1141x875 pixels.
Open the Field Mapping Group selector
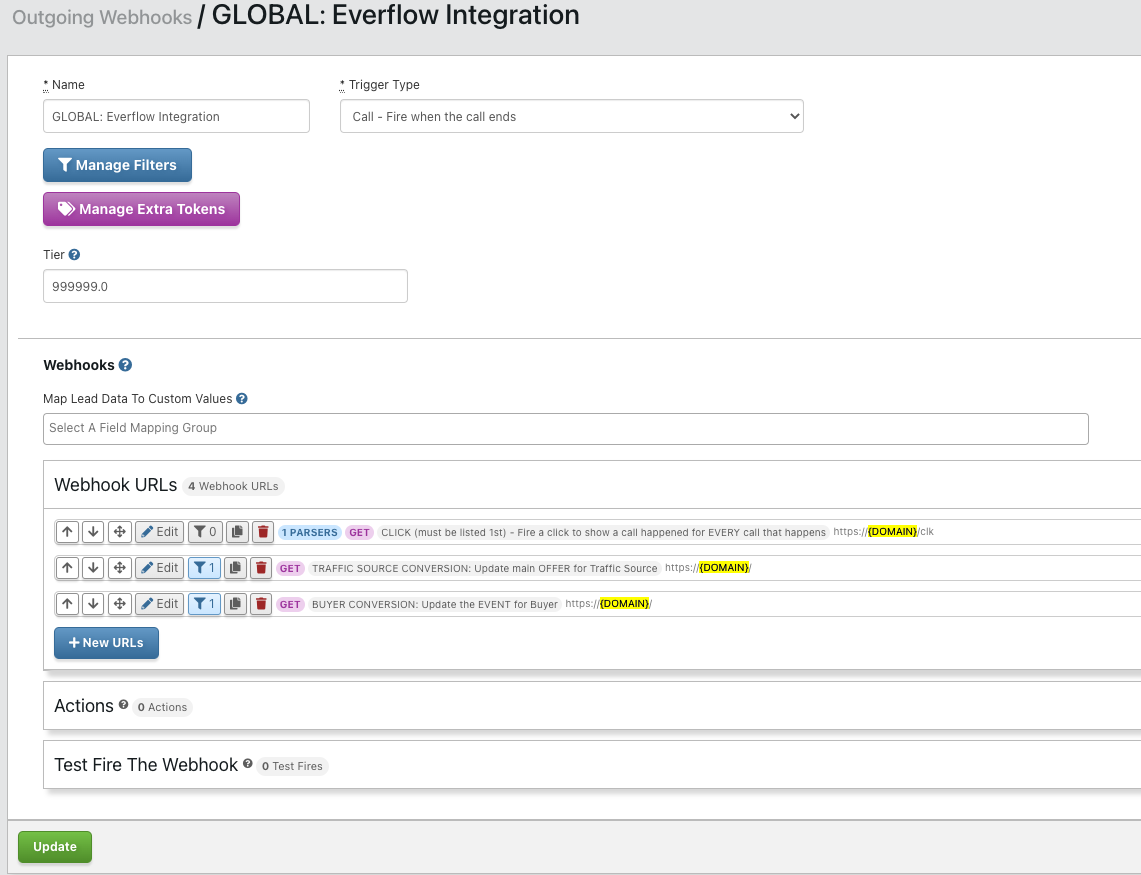pyautogui.click(x=565, y=429)
